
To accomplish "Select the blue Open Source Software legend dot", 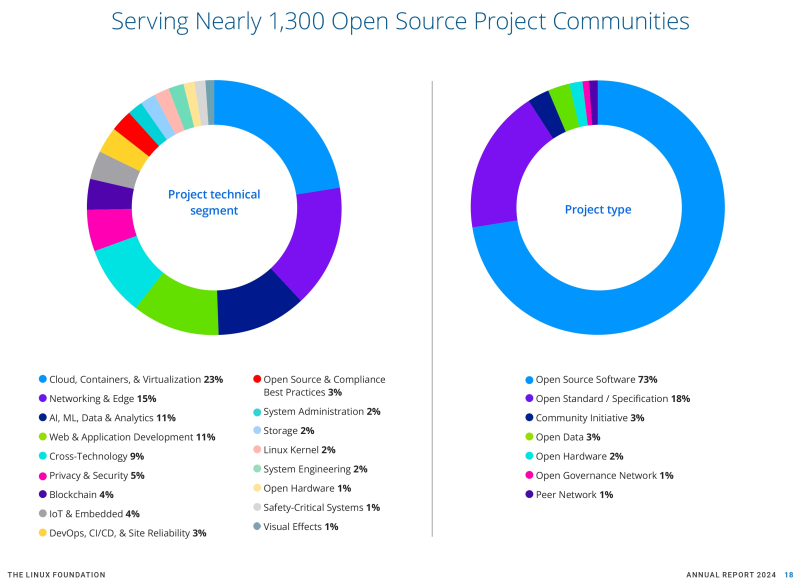I will coord(528,380).
